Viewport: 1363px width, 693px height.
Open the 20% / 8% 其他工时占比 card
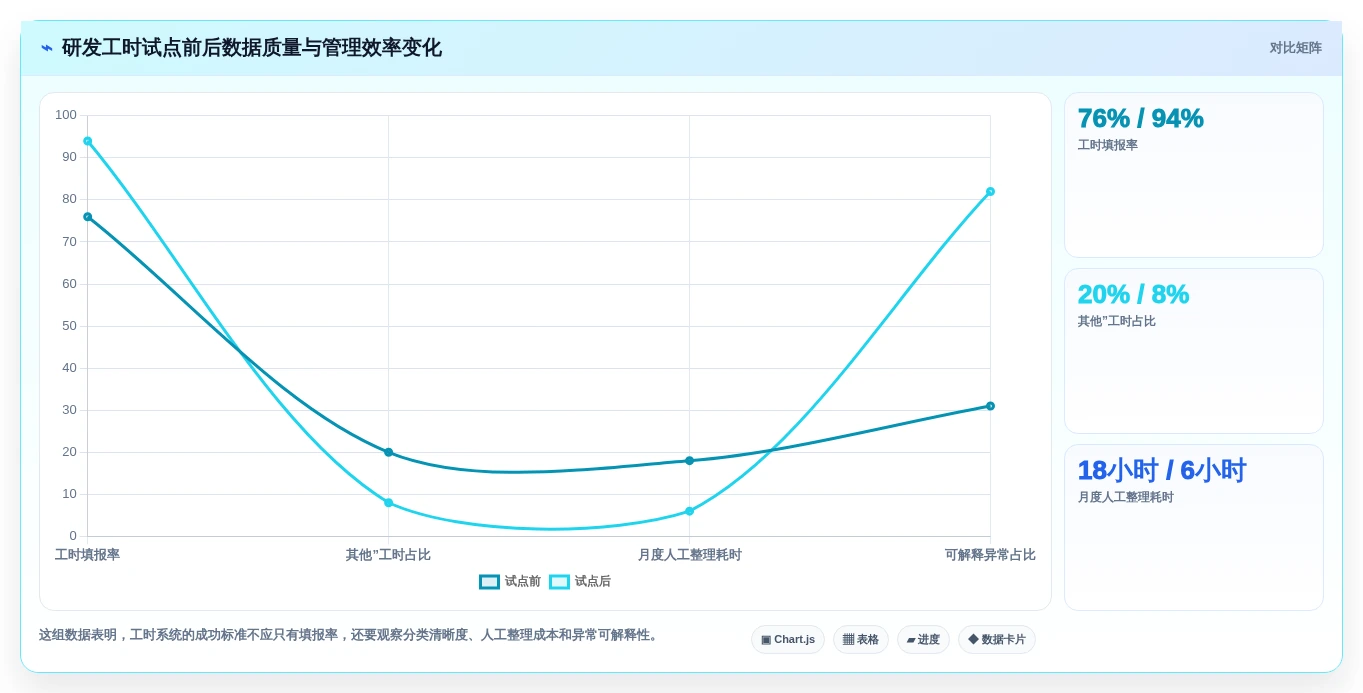[x=1194, y=351]
